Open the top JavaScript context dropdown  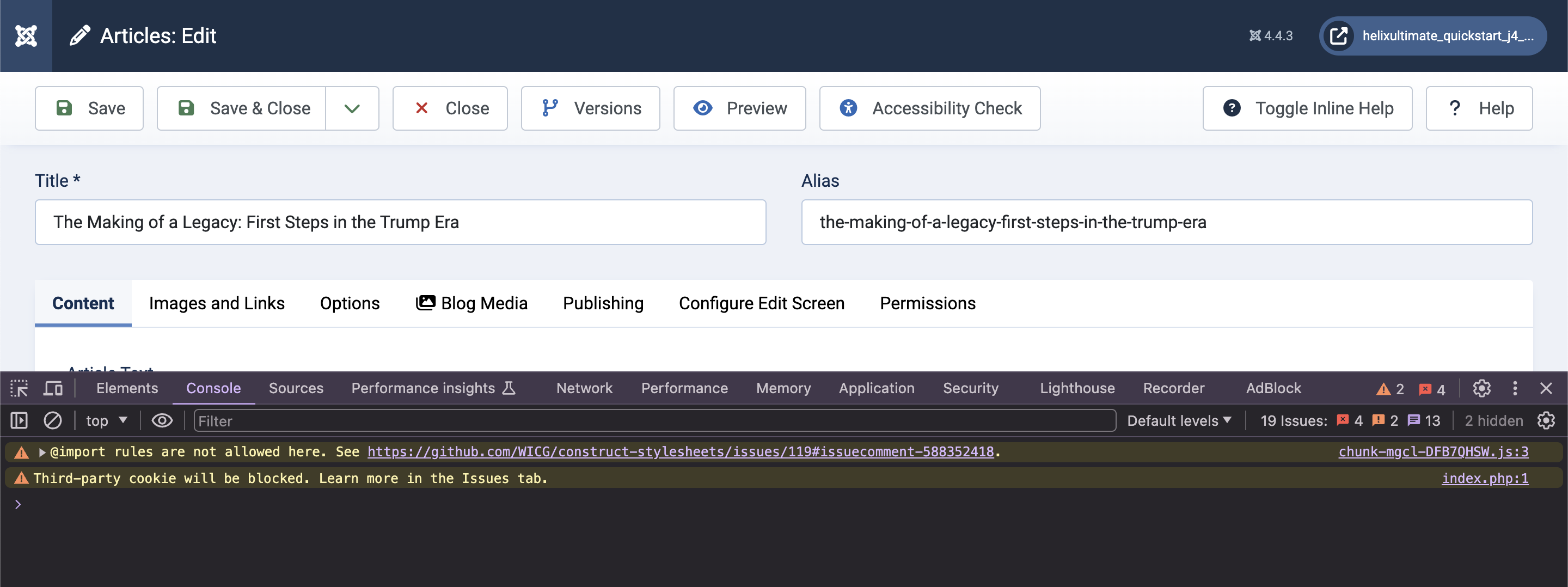click(x=107, y=421)
